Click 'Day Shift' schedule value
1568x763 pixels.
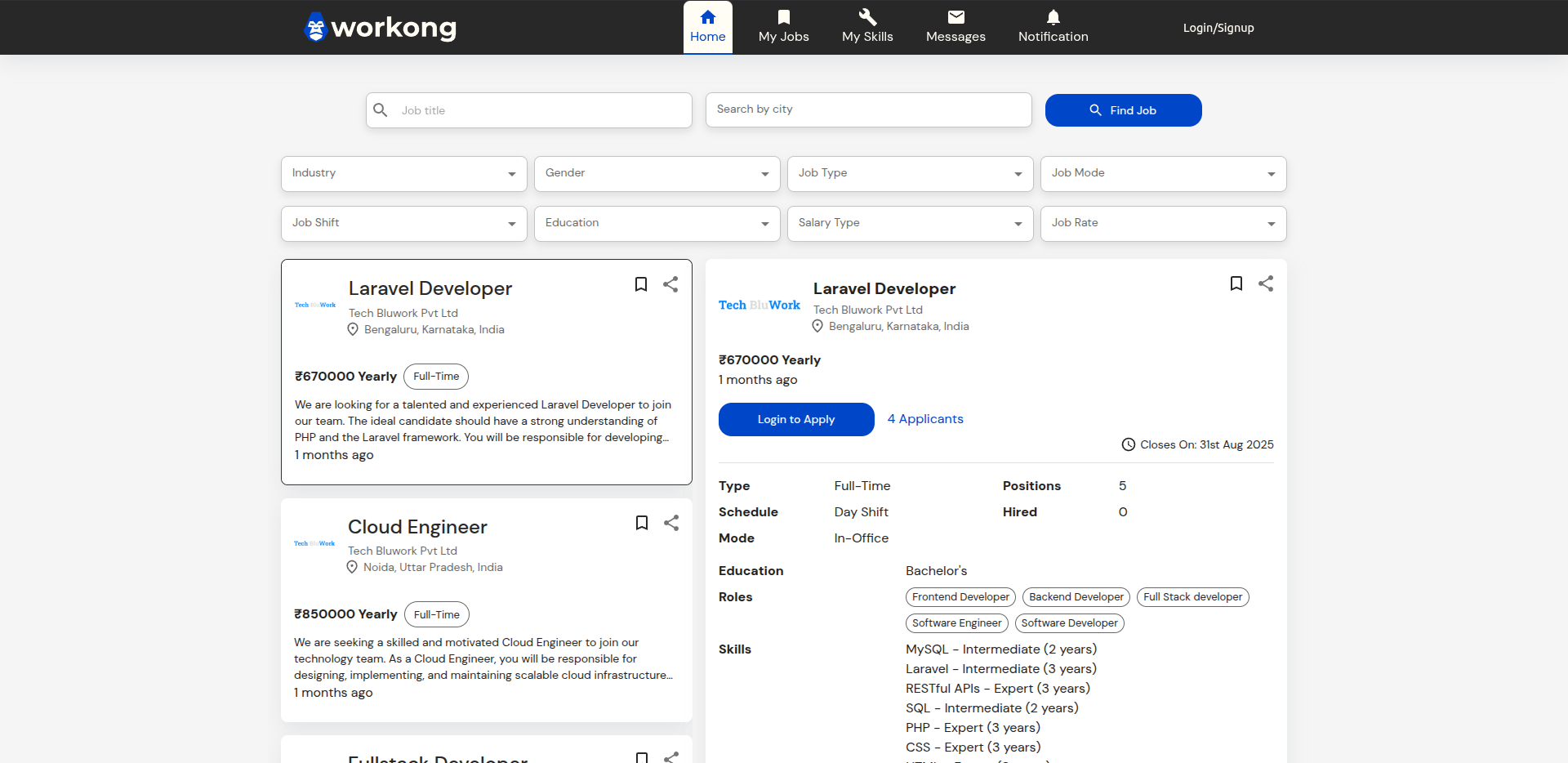[x=862, y=512]
